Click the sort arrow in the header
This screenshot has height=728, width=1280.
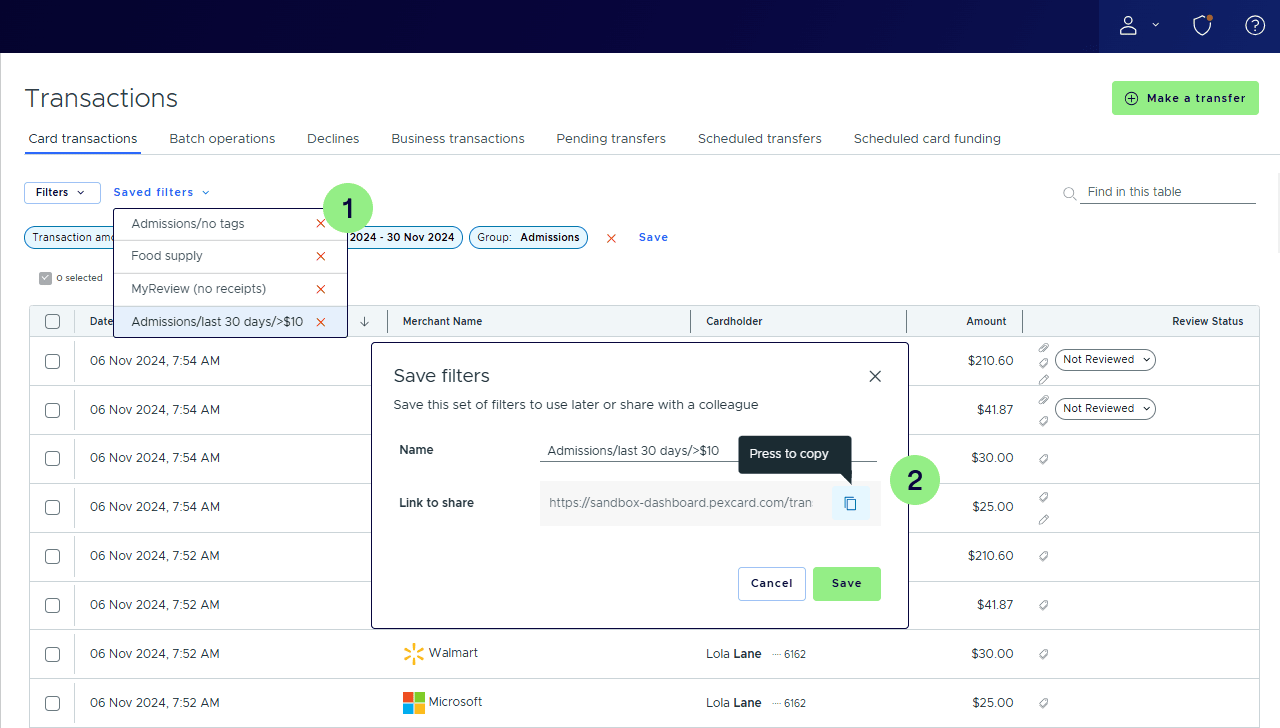point(365,321)
